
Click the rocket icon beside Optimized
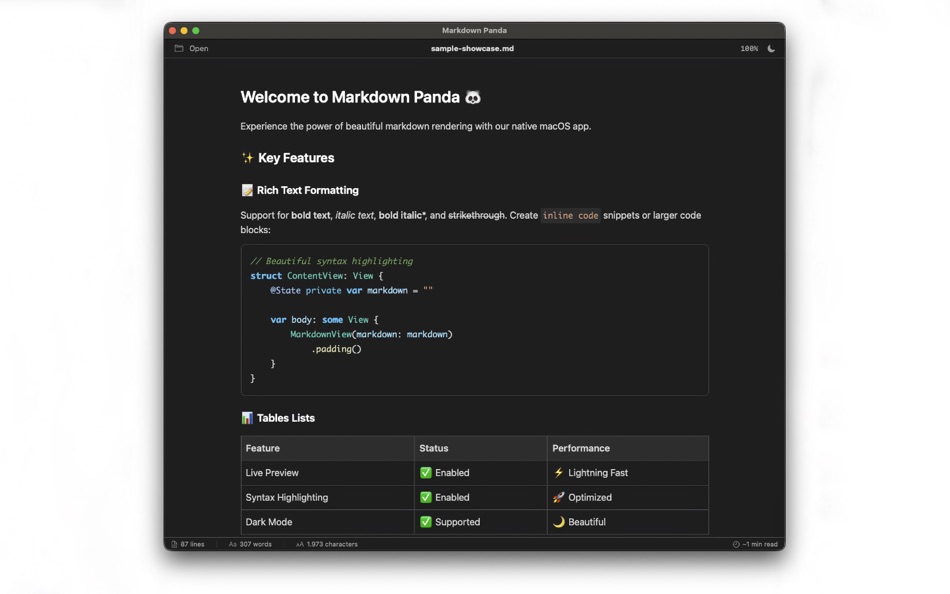559,498
